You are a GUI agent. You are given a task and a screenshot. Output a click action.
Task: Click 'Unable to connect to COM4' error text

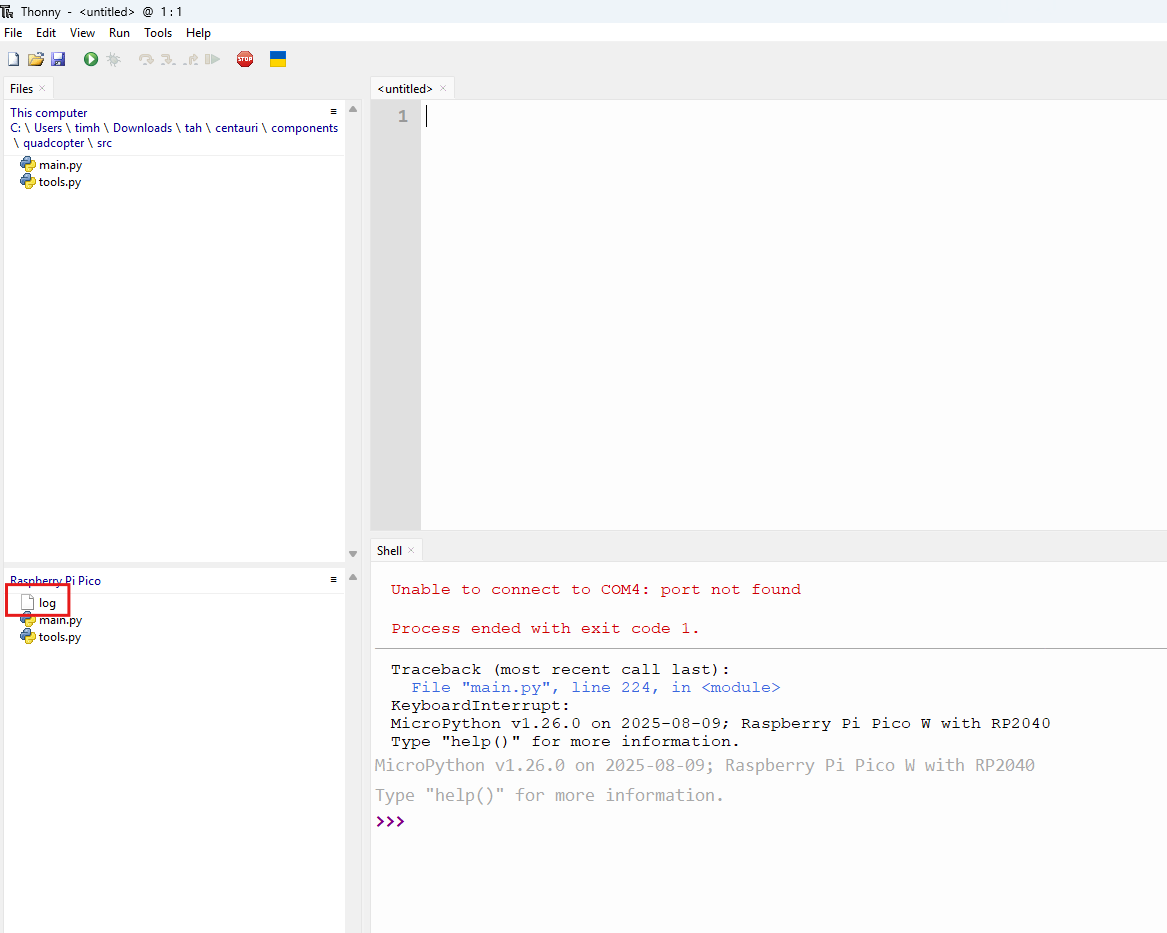(x=595, y=589)
